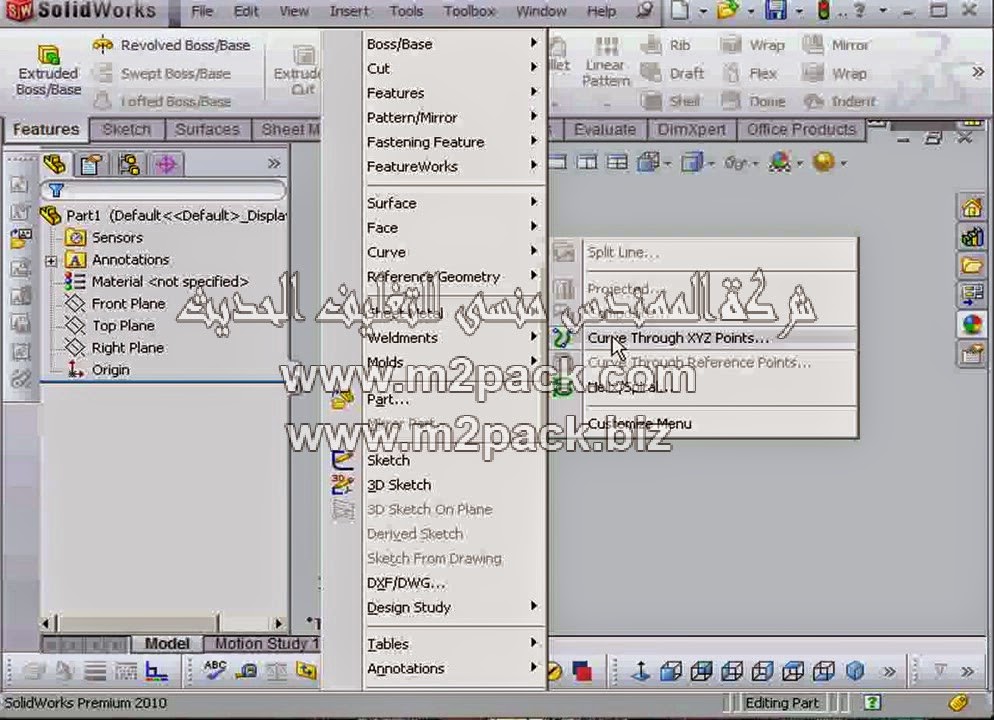Click the Spell Checker ABC icon
994x720 pixels.
[x=215, y=670]
